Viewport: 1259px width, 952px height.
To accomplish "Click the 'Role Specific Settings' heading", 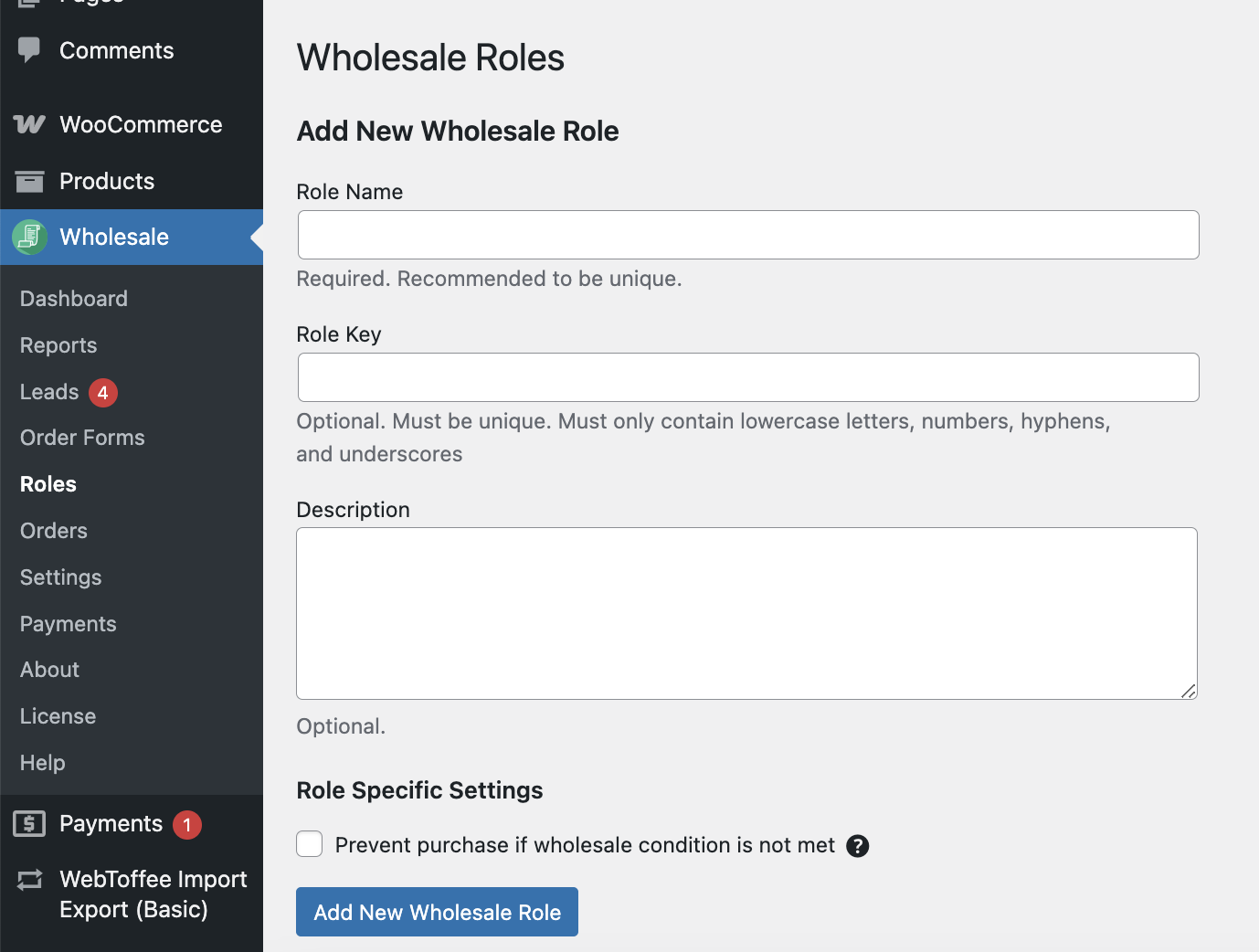I will [419, 790].
